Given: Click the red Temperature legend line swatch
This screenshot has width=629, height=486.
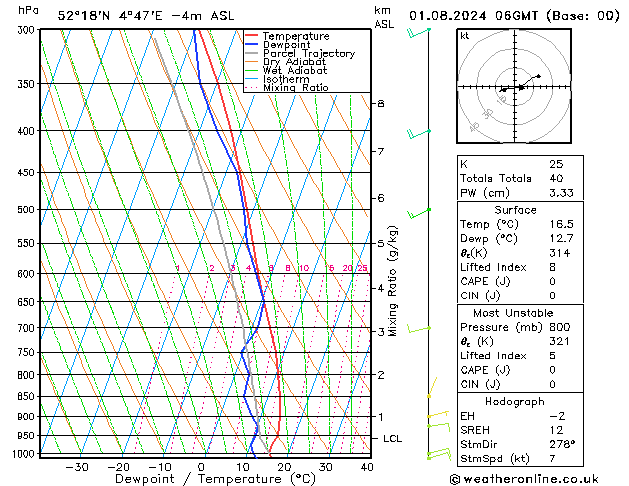Looking at the screenshot, I should [251, 35].
